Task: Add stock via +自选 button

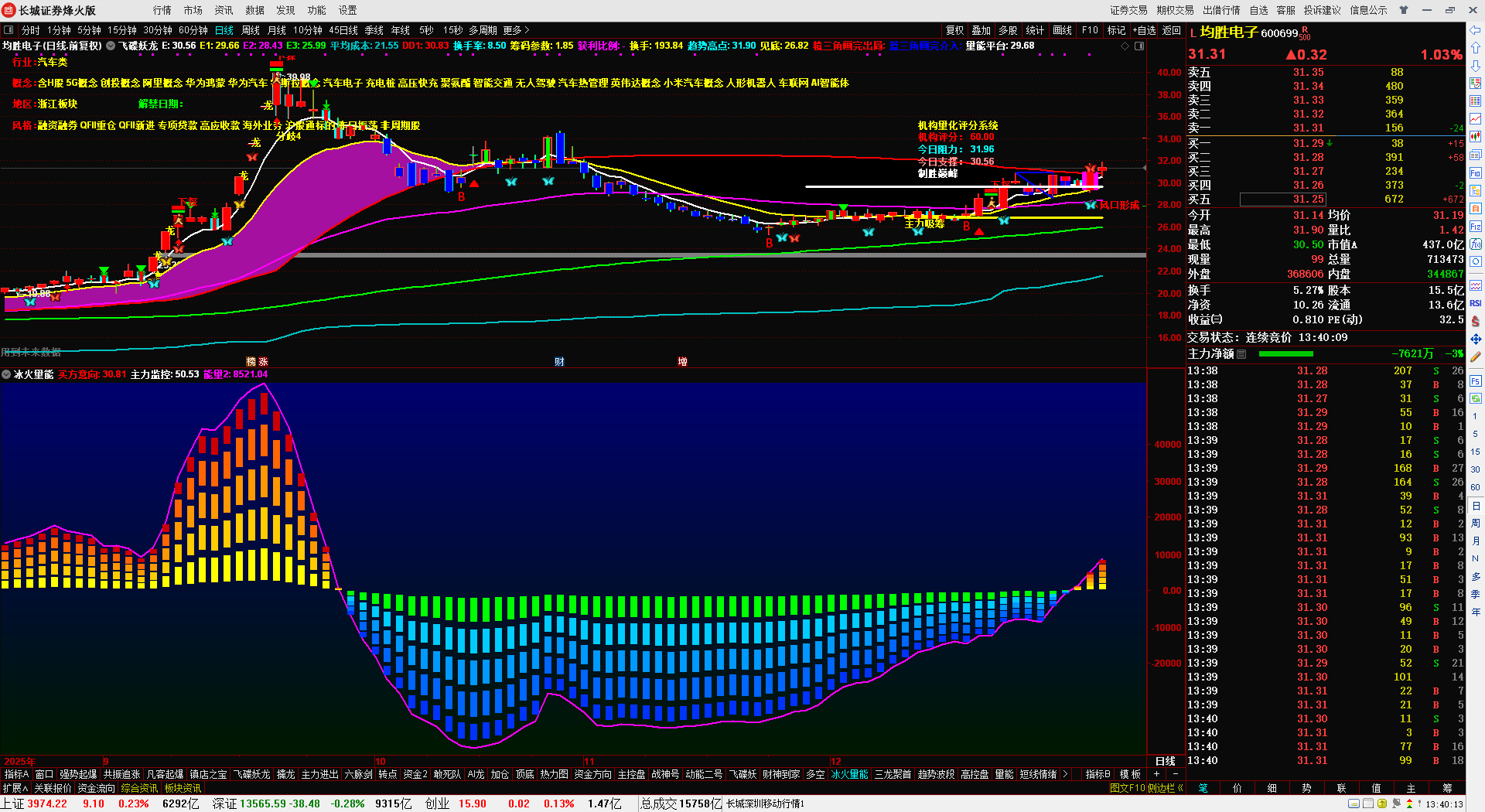Action: pyautogui.click(x=1144, y=30)
